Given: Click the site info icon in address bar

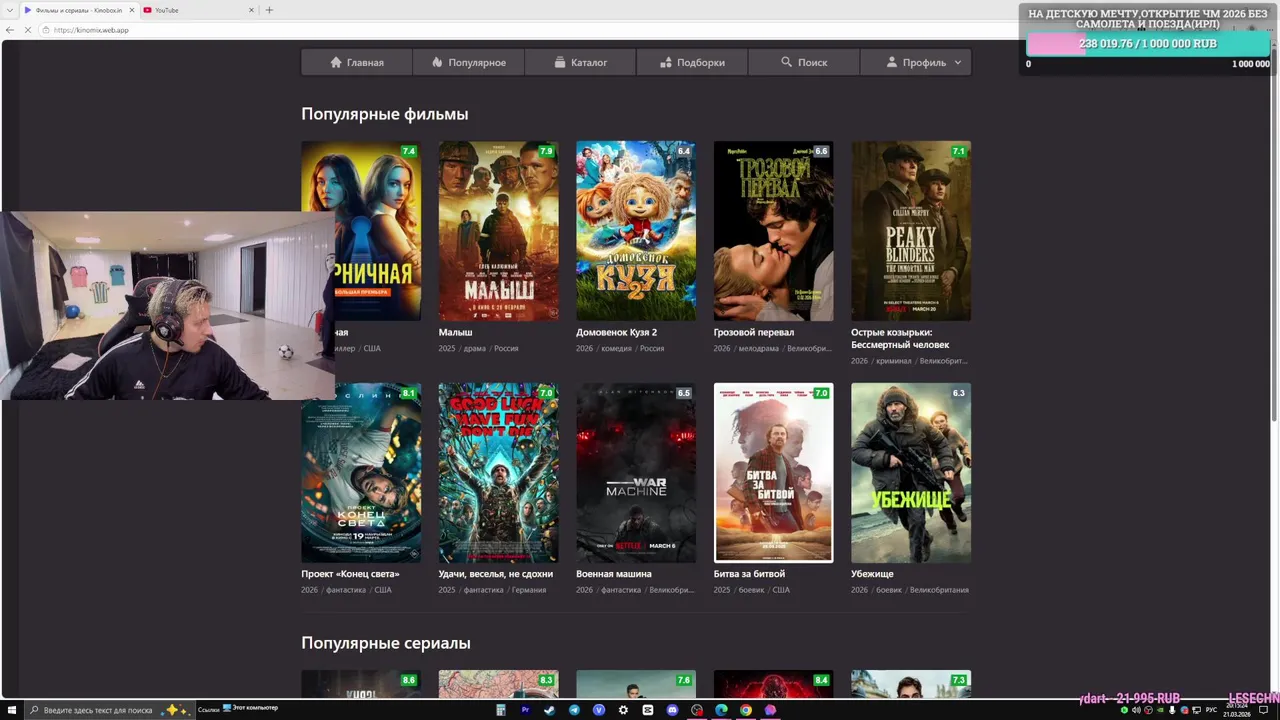Looking at the screenshot, I should click(x=47, y=30).
